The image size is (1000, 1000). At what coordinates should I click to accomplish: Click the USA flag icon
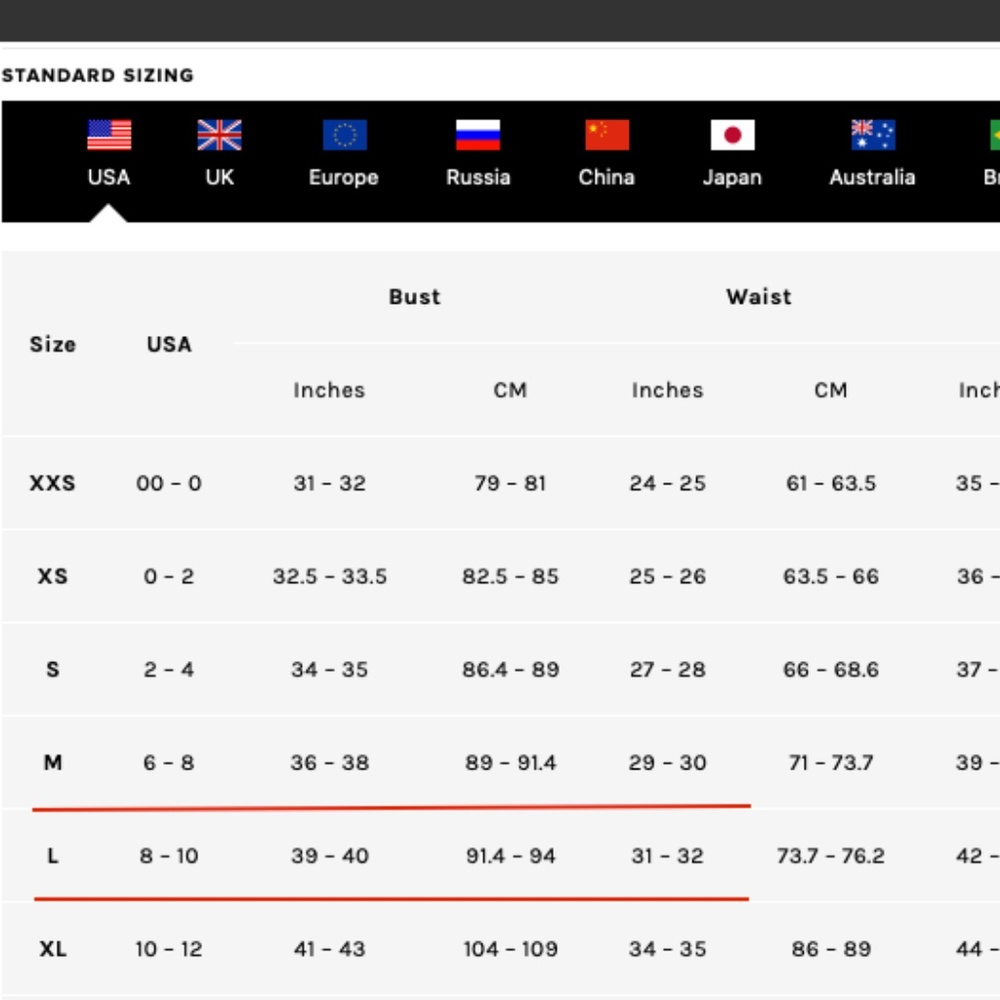(109, 135)
